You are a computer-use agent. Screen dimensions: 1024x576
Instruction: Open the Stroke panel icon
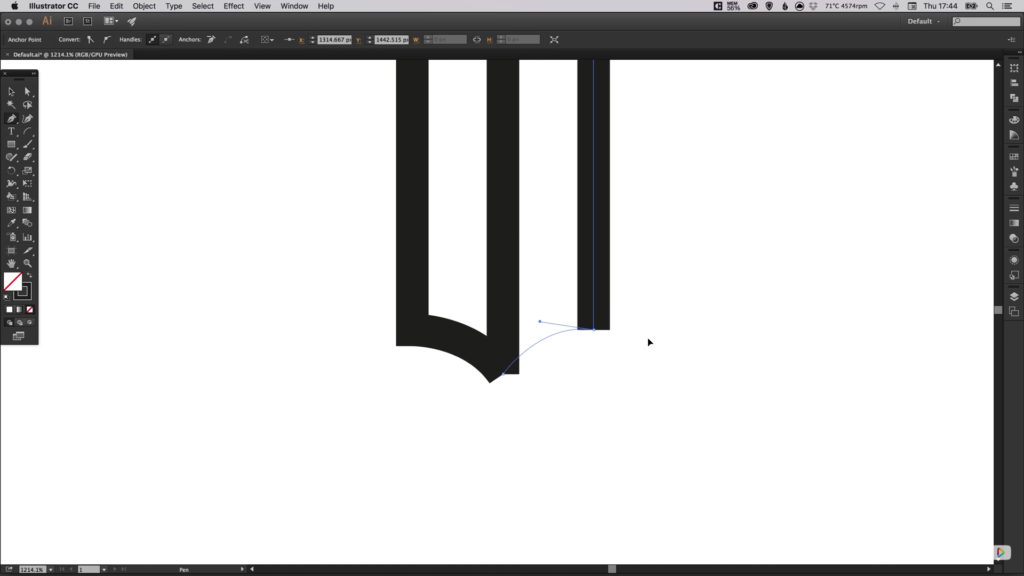coord(1014,208)
